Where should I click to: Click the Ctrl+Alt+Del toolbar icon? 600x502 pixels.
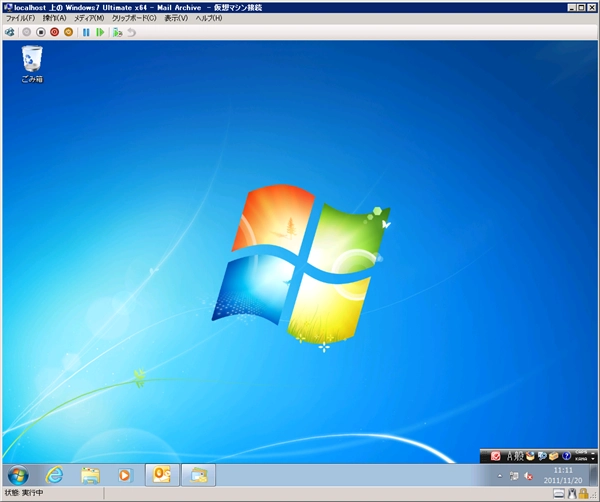[x=10, y=33]
